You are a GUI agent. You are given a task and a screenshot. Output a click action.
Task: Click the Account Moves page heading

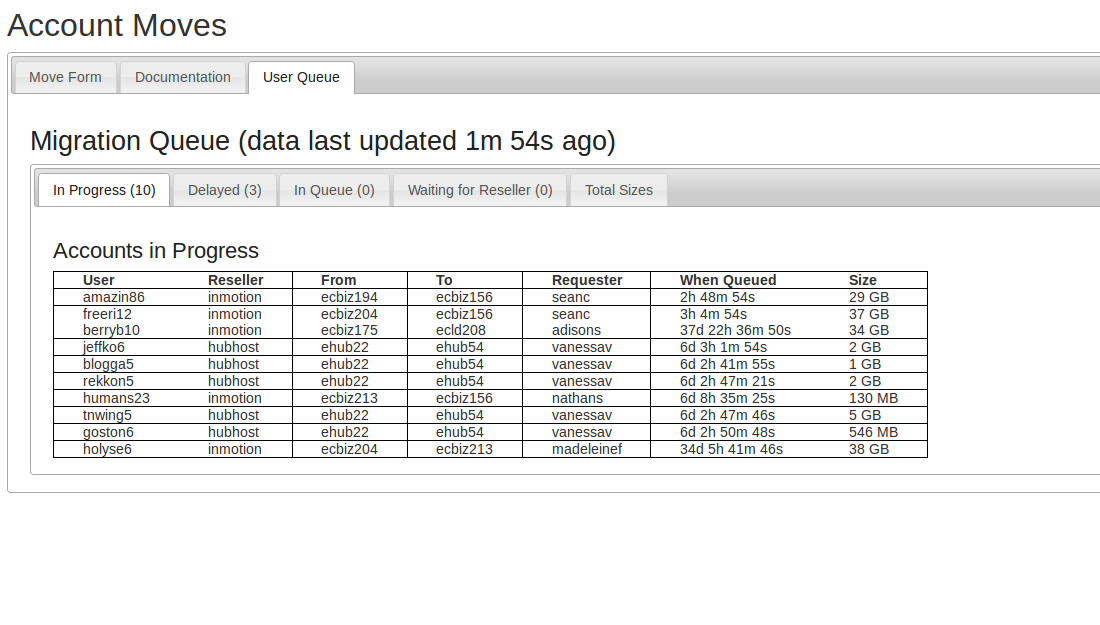click(x=117, y=25)
